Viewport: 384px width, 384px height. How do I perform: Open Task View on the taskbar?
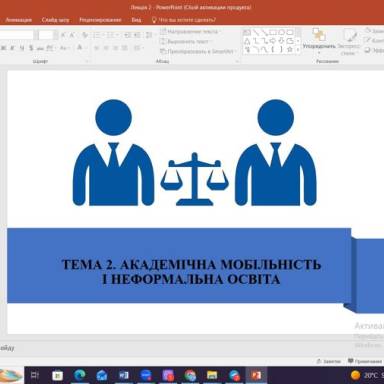(35, 375)
